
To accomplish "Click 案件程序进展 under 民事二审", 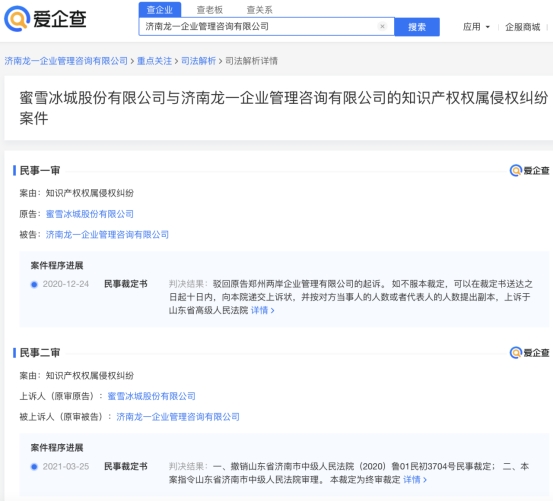I will coord(57,448).
